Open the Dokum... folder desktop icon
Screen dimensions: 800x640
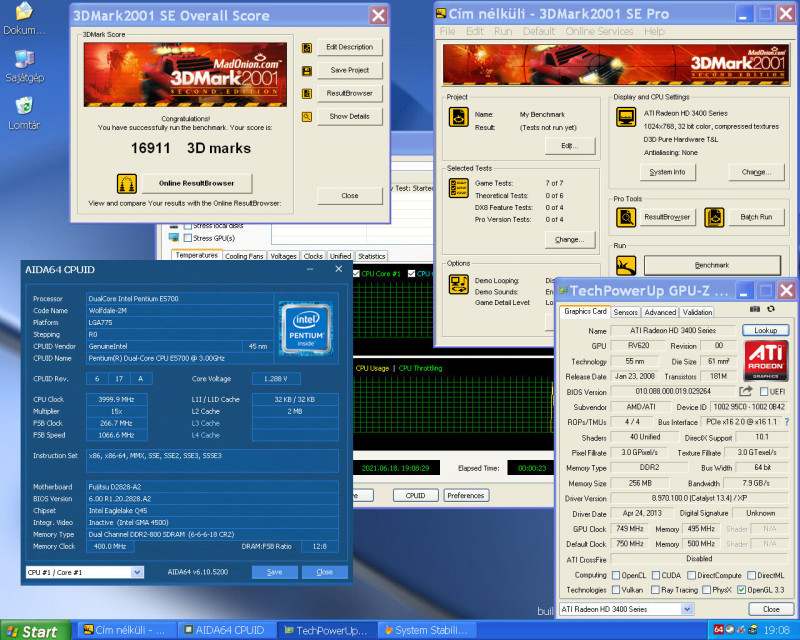[x=24, y=18]
